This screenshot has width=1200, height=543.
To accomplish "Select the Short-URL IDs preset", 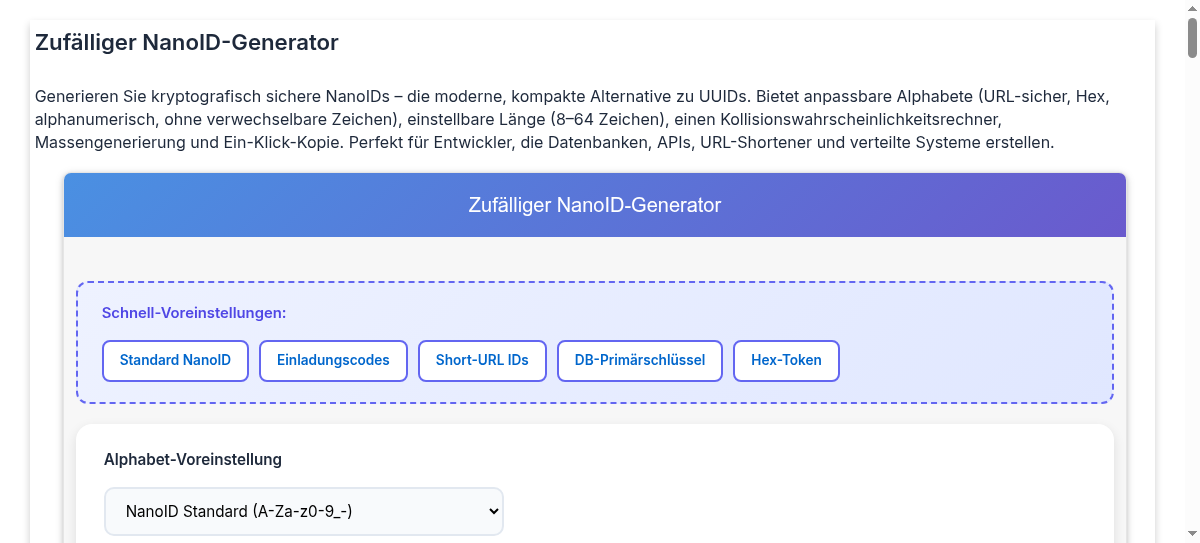I will [482, 360].
